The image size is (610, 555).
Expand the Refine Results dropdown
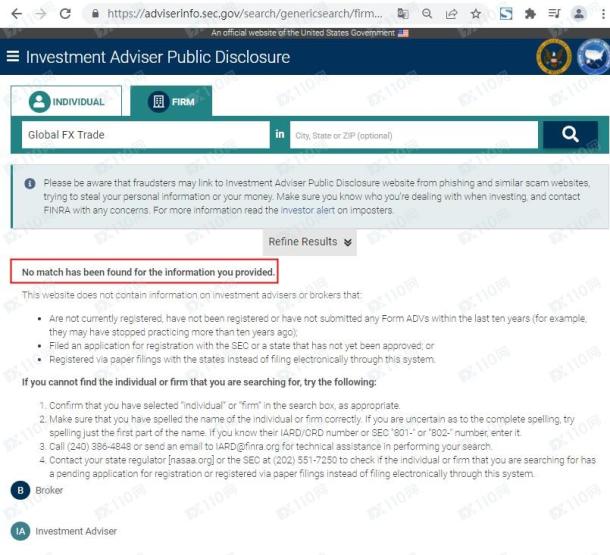[x=310, y=242]
